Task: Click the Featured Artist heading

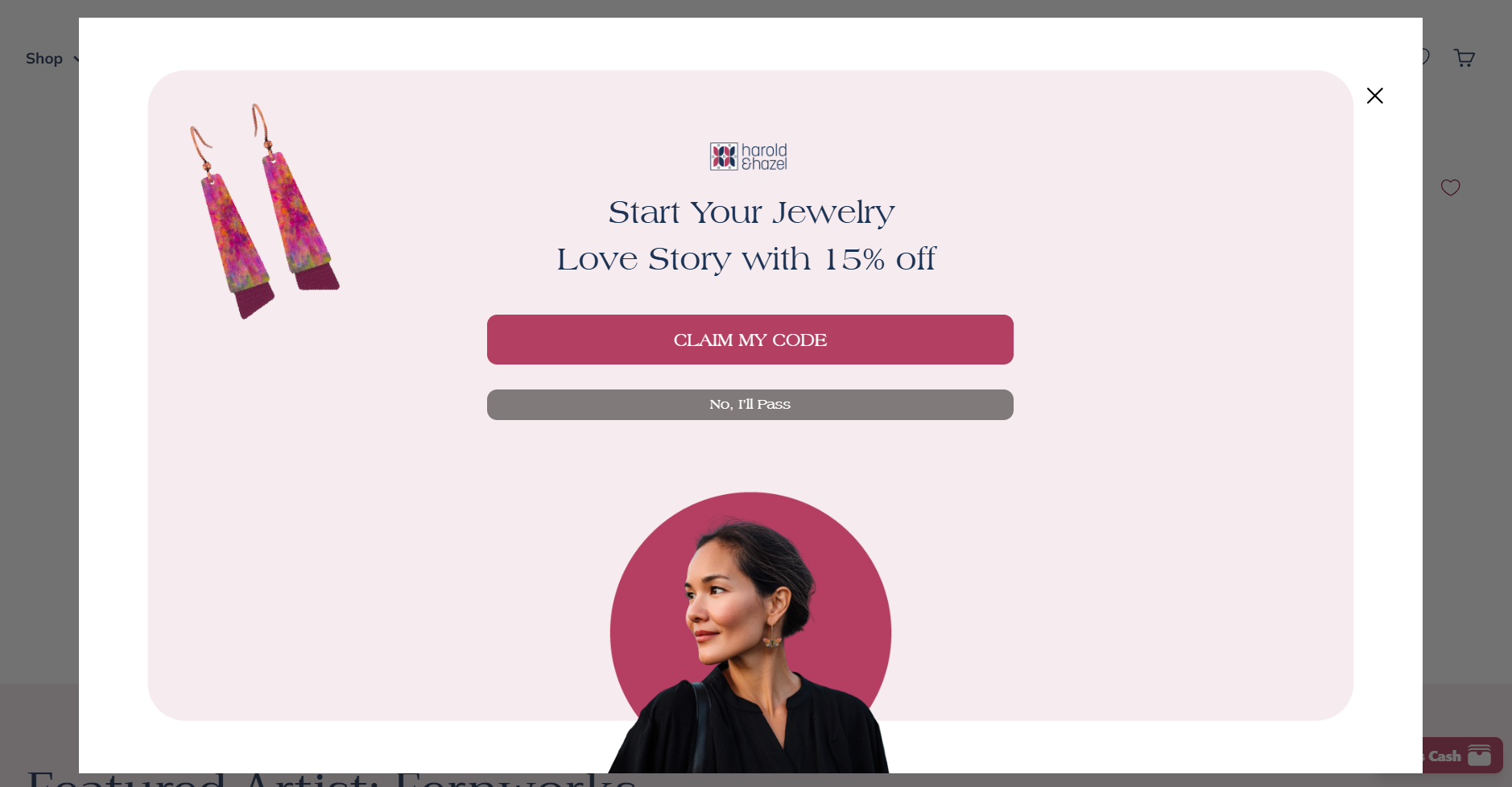Action: 331,779
